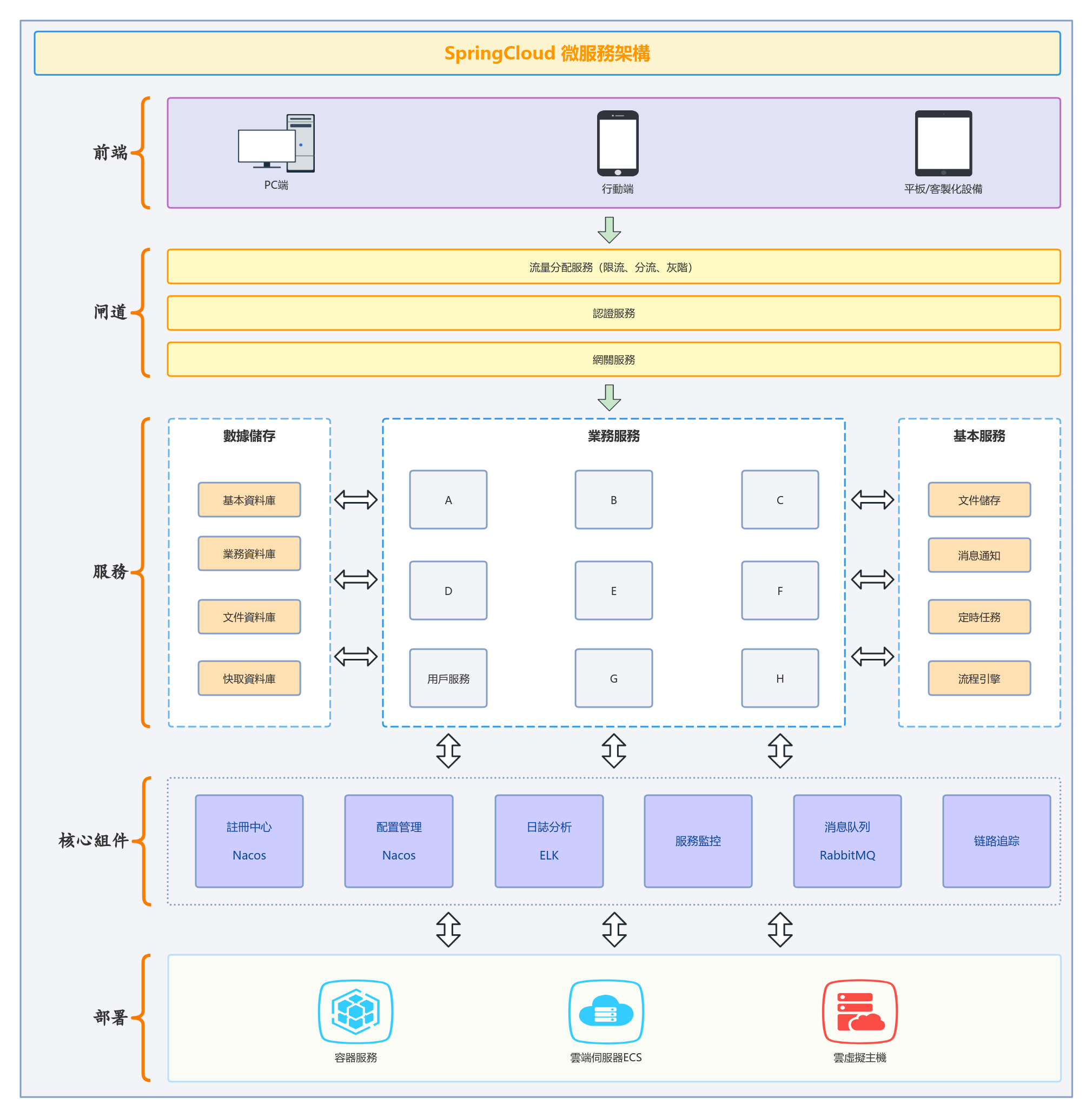Image resolution: width=1092 pixels, height=1117 pixels.
Task: Click the vertical arrow above 容器服務
Action: (x=448, y=929)
